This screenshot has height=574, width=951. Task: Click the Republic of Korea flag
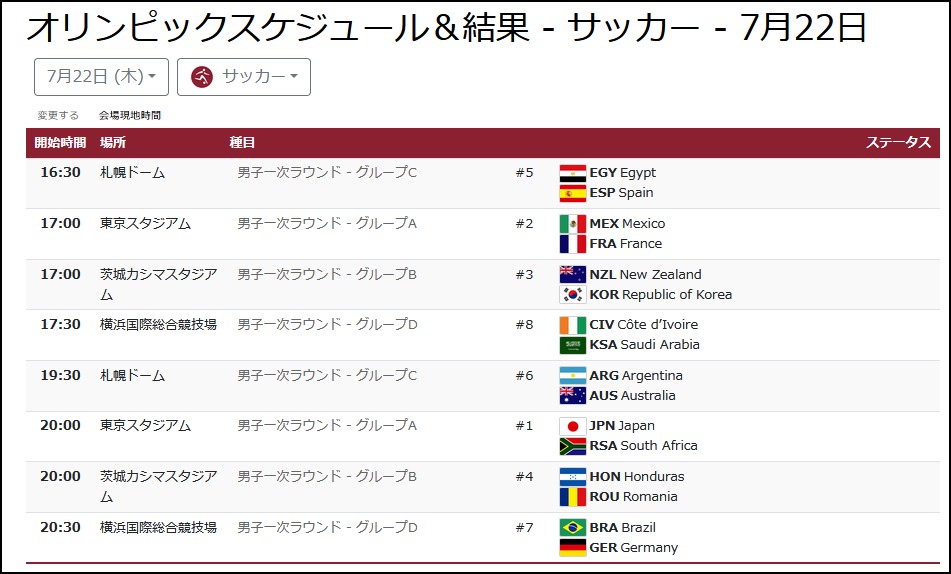coord(573,295)
